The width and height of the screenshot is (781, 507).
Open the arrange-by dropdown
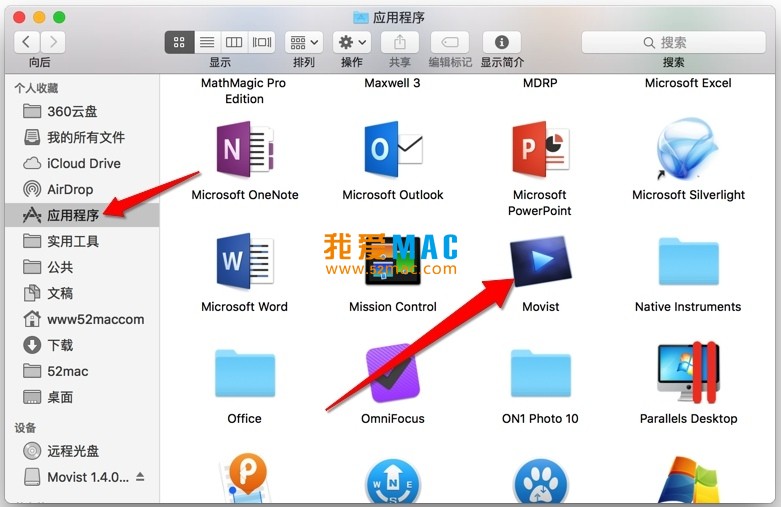304,42
